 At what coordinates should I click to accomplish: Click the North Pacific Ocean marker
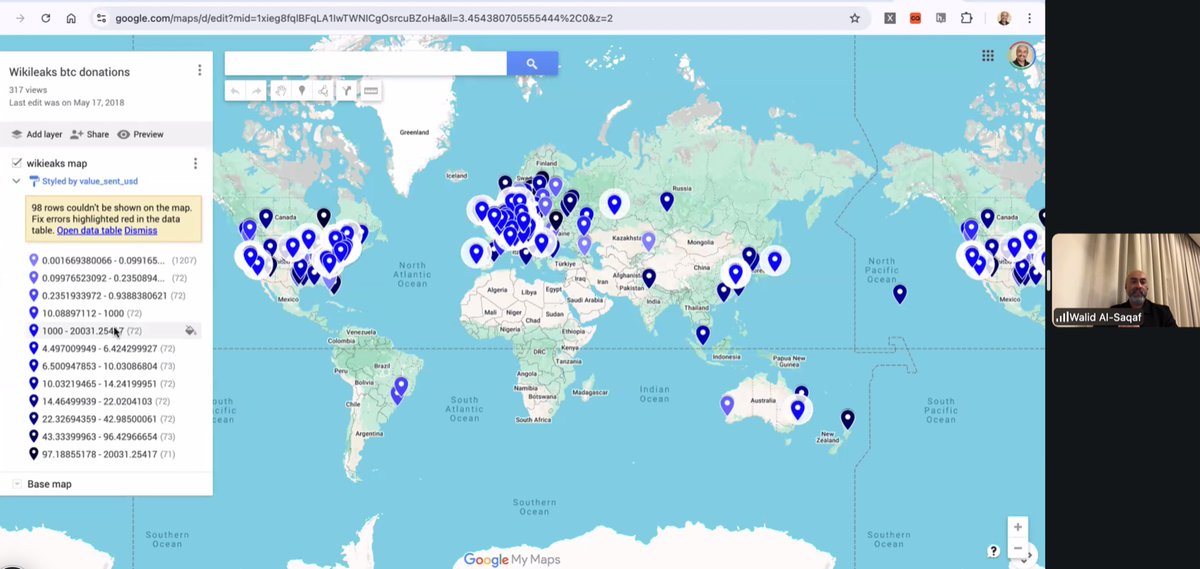point(900,294)
